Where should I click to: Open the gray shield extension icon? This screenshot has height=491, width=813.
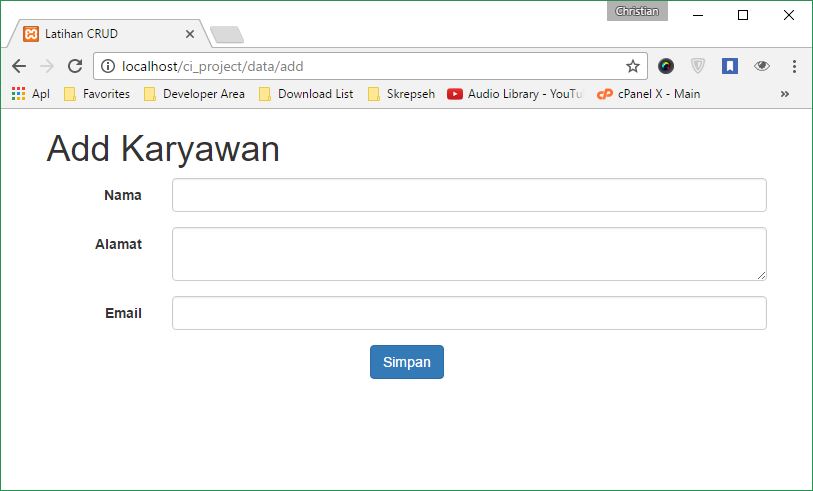[698, 66]
